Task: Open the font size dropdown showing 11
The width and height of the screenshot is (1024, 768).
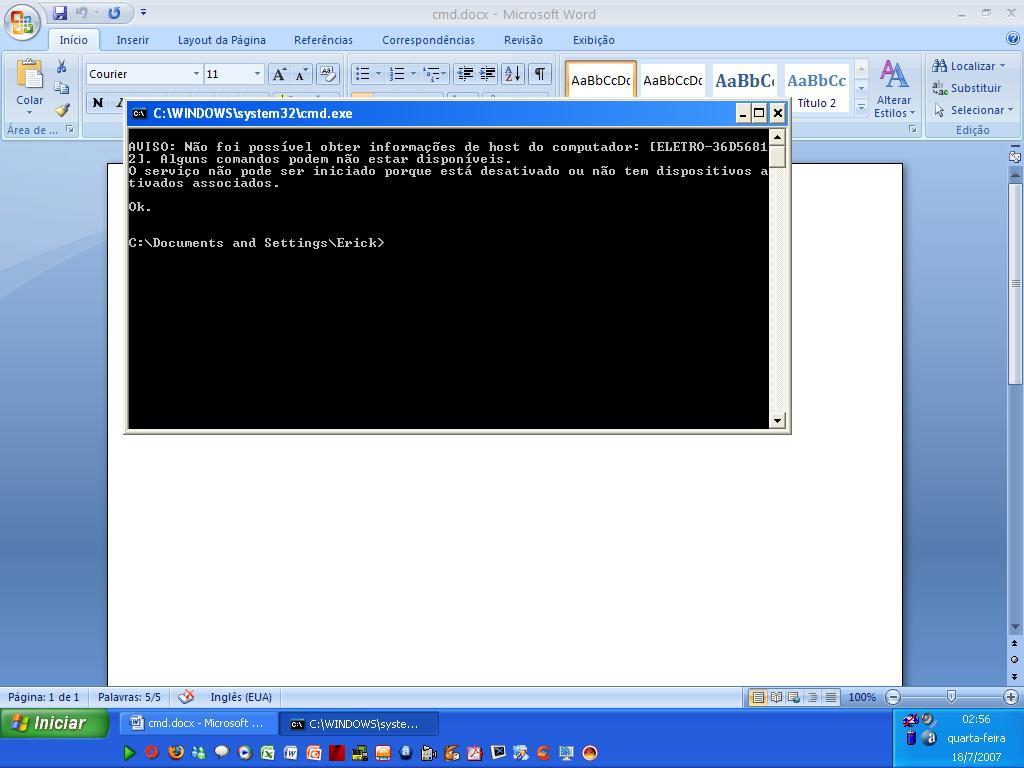Action: [x=257, y=74]
